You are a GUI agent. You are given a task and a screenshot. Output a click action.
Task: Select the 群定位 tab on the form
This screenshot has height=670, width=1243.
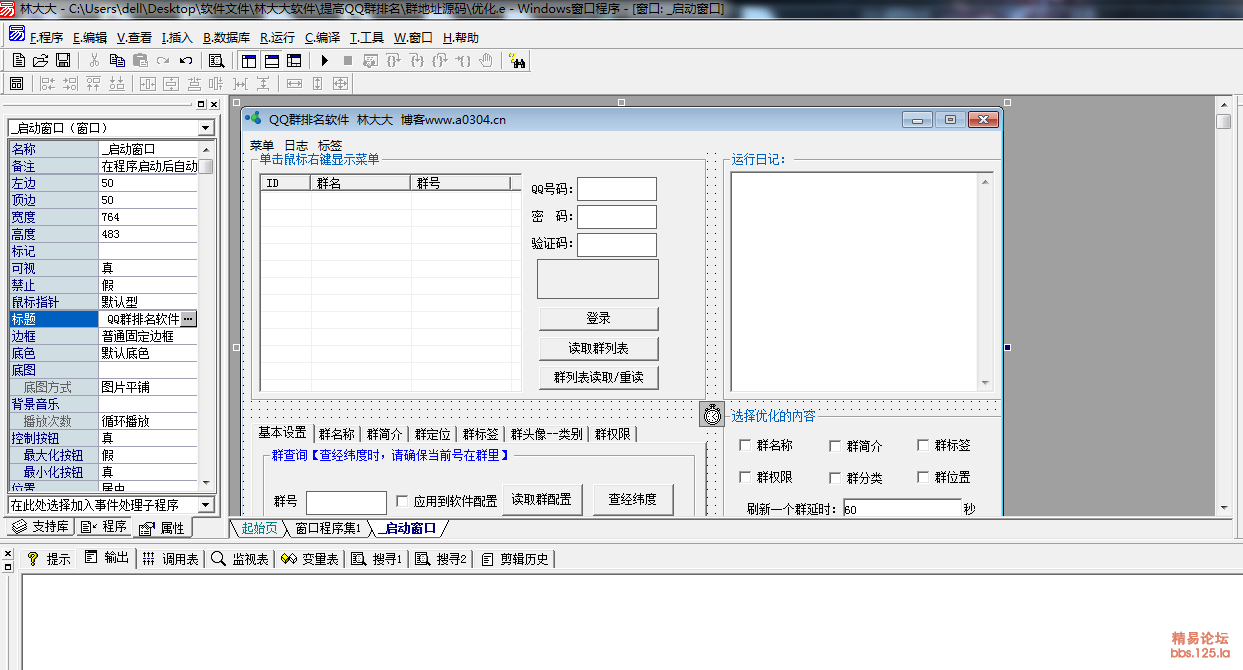[x=433, y=434]
